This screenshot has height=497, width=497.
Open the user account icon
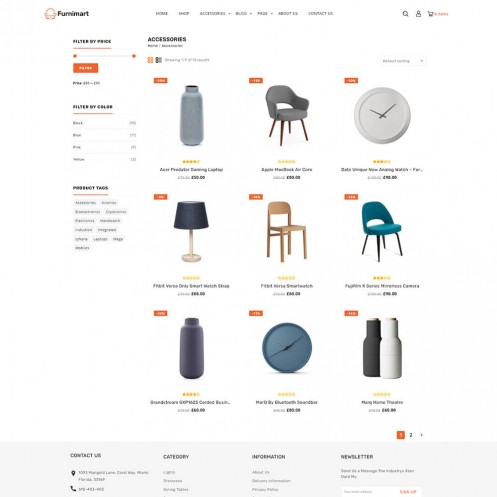(x=418, y=14)
